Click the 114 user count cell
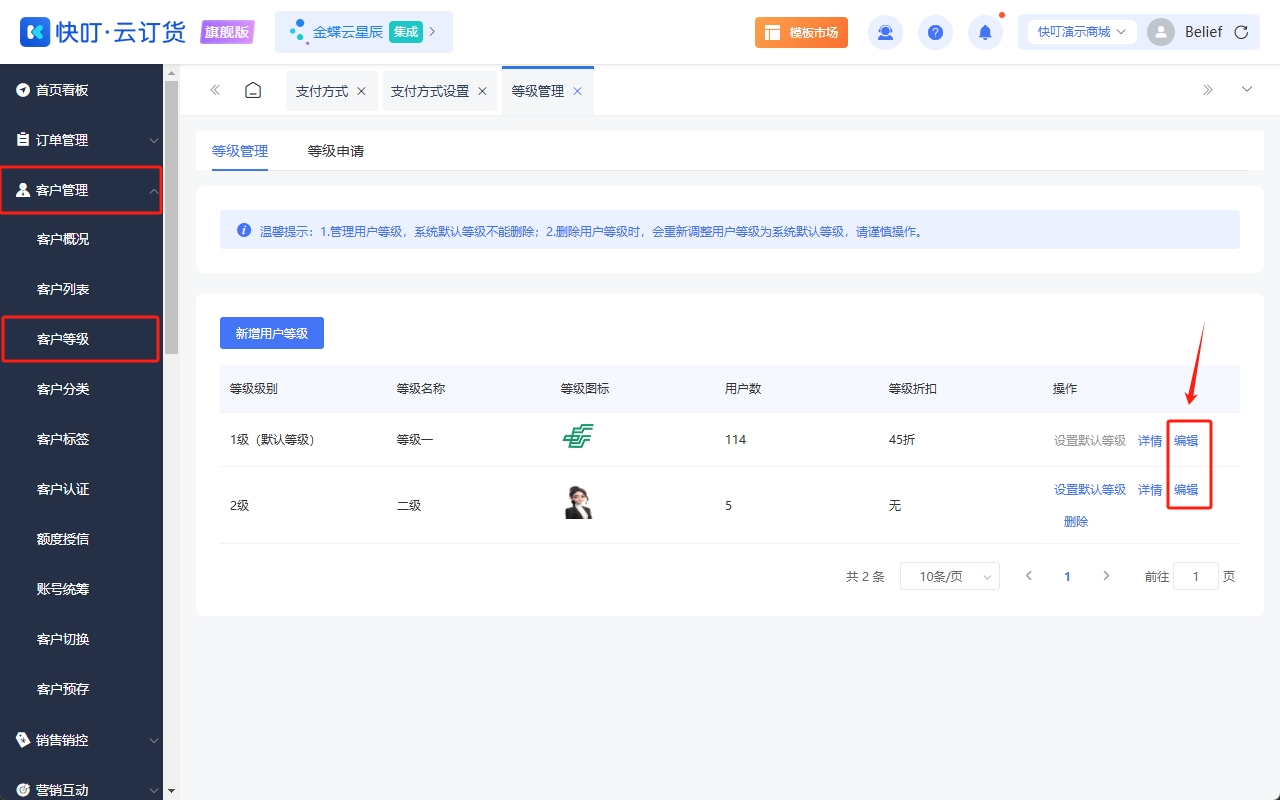This screenshot has width=1280, height=800. (736, 440)
